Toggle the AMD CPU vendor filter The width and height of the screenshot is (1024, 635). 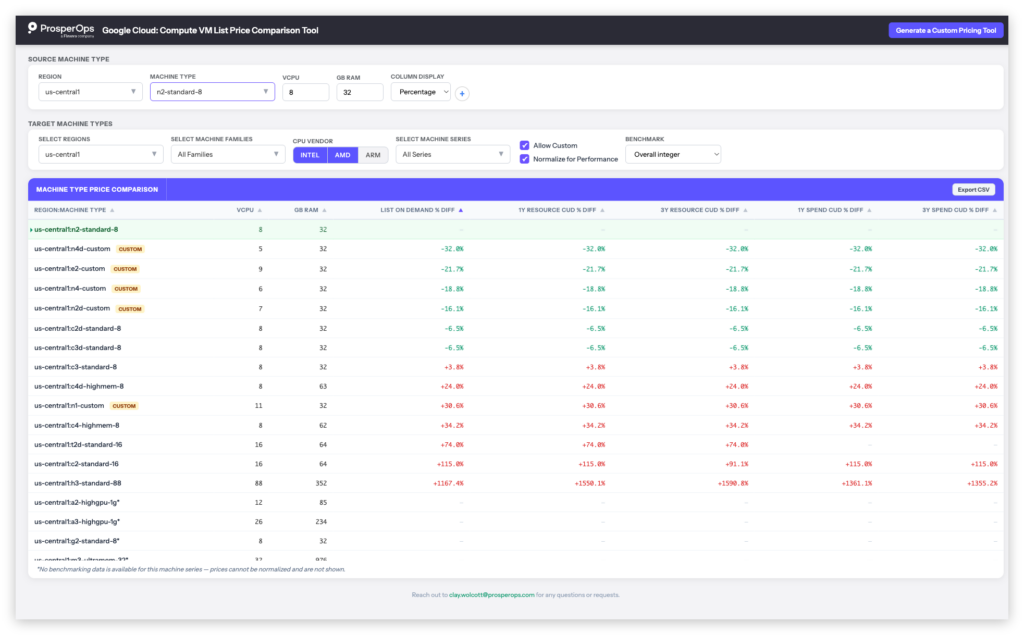[342, 155]
